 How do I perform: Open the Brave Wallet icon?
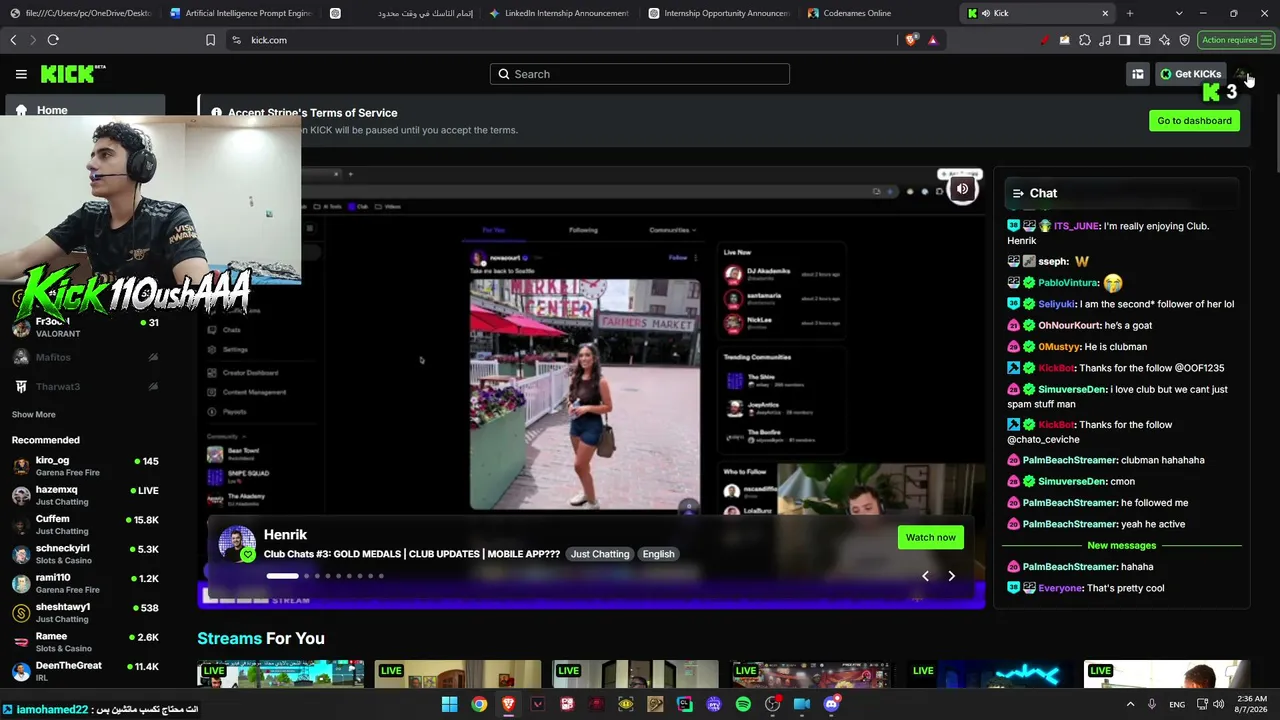click(1145, 40)
